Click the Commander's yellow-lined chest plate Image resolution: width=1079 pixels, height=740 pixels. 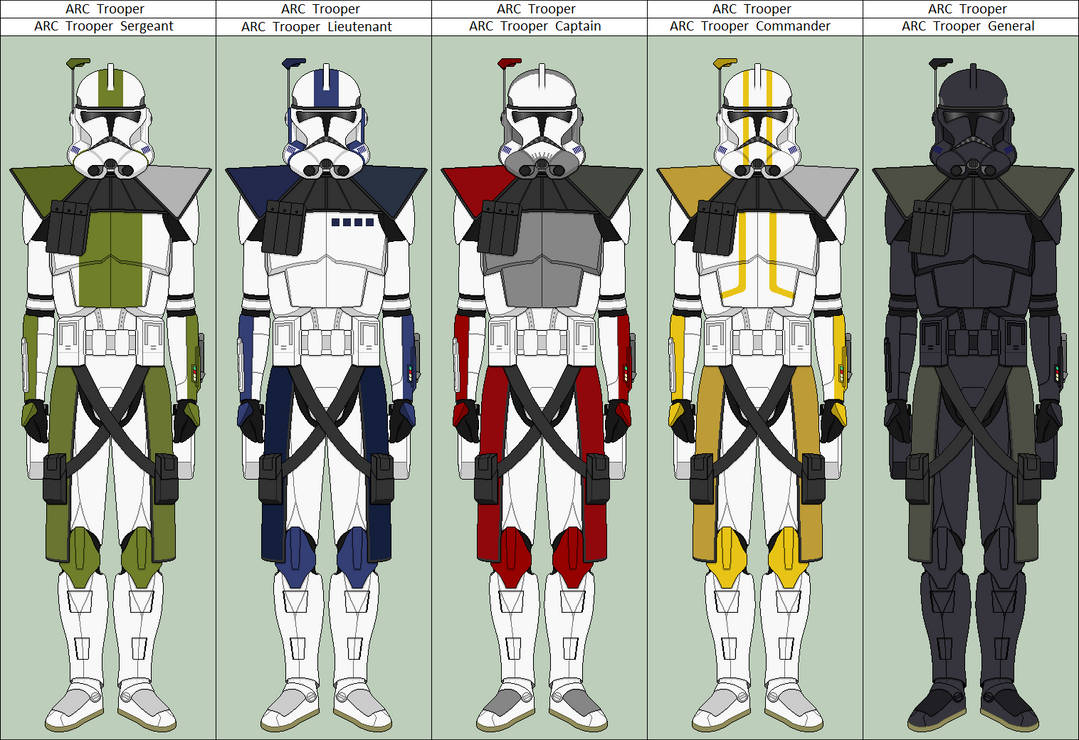point(757,258)
